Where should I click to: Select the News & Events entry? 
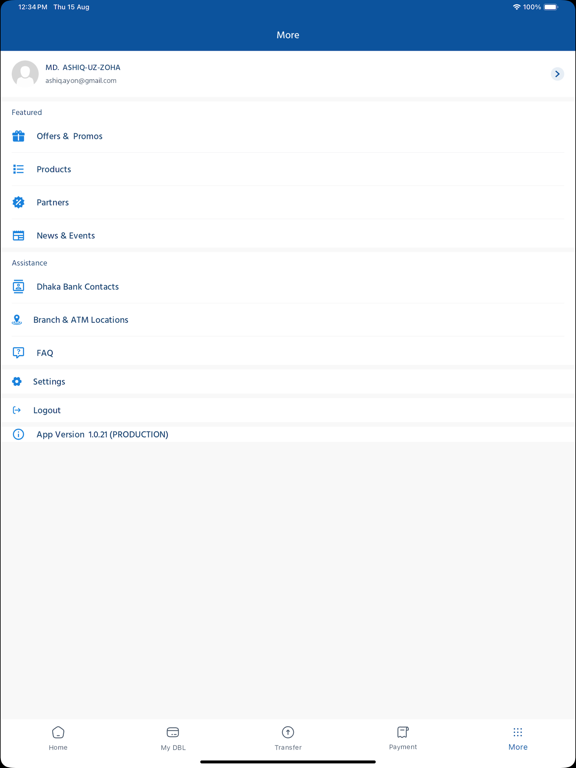click(288, 236)
